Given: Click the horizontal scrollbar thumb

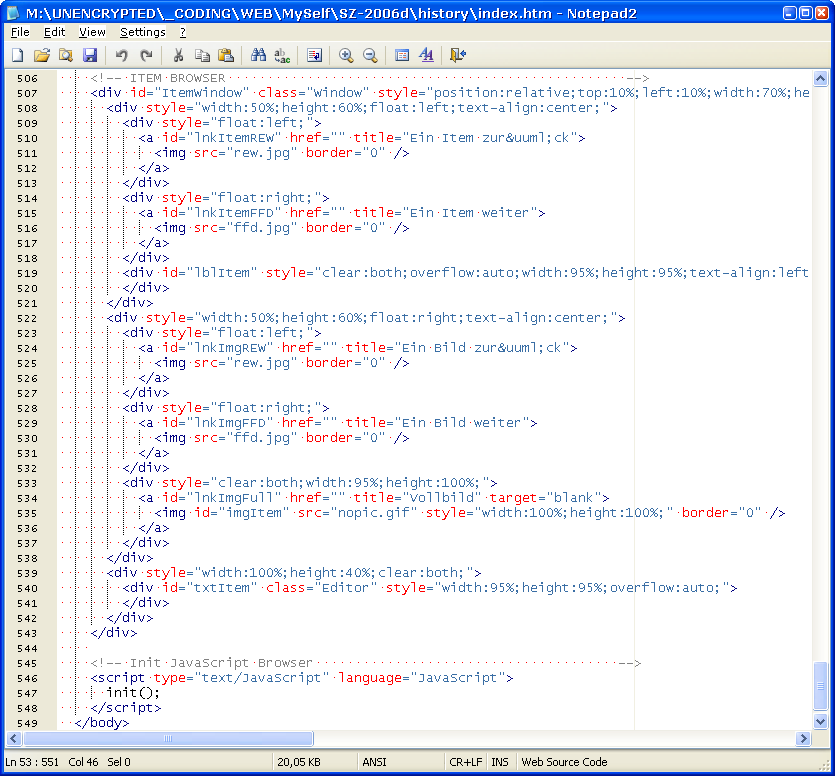Looking at the screenshot, I should coord(168,739).
